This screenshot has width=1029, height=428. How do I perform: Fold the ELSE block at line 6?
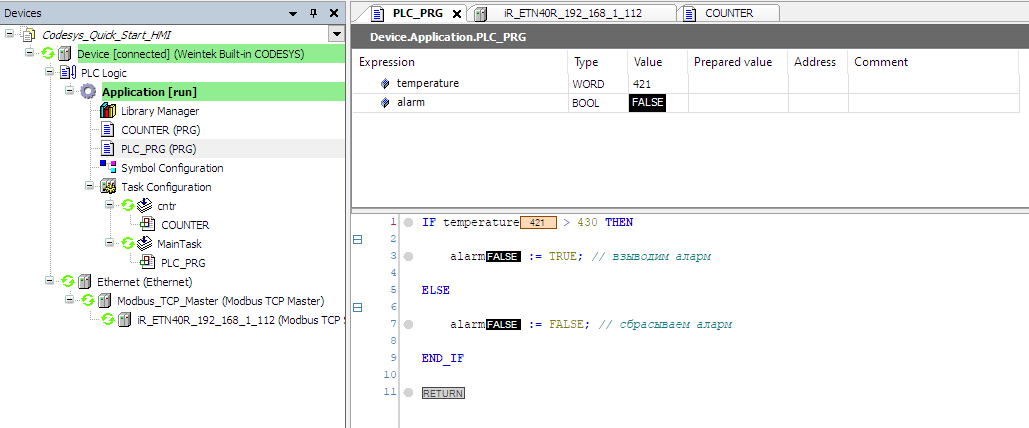(358, 308)
